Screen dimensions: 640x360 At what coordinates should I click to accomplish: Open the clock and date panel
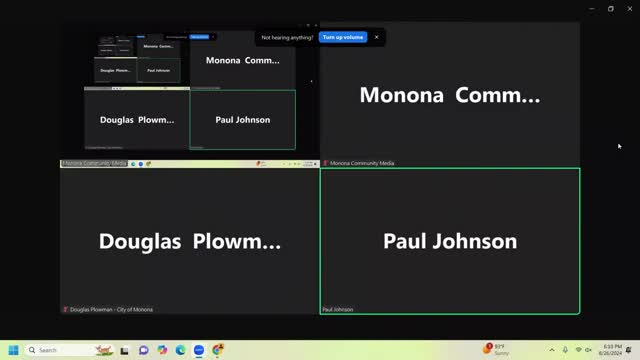[x=610, y=350]
